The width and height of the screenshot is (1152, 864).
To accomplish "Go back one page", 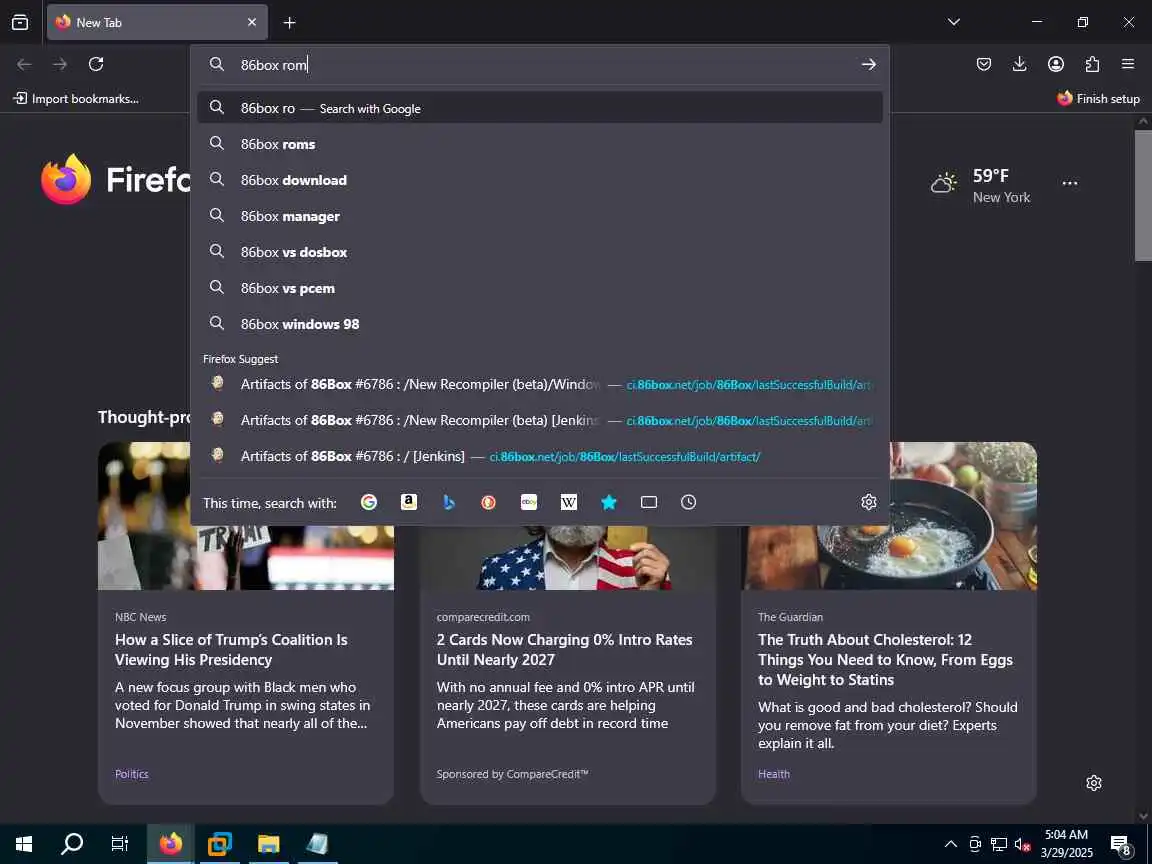I will (24, 64).
